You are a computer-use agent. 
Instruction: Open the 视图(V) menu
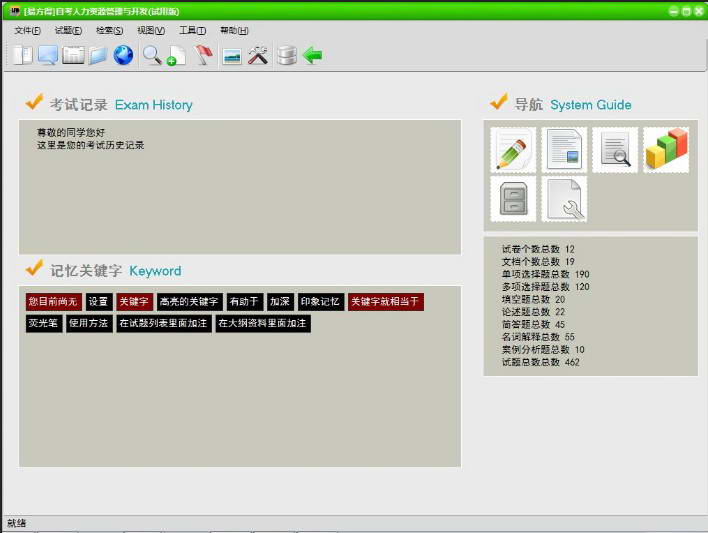click(151, 30)
